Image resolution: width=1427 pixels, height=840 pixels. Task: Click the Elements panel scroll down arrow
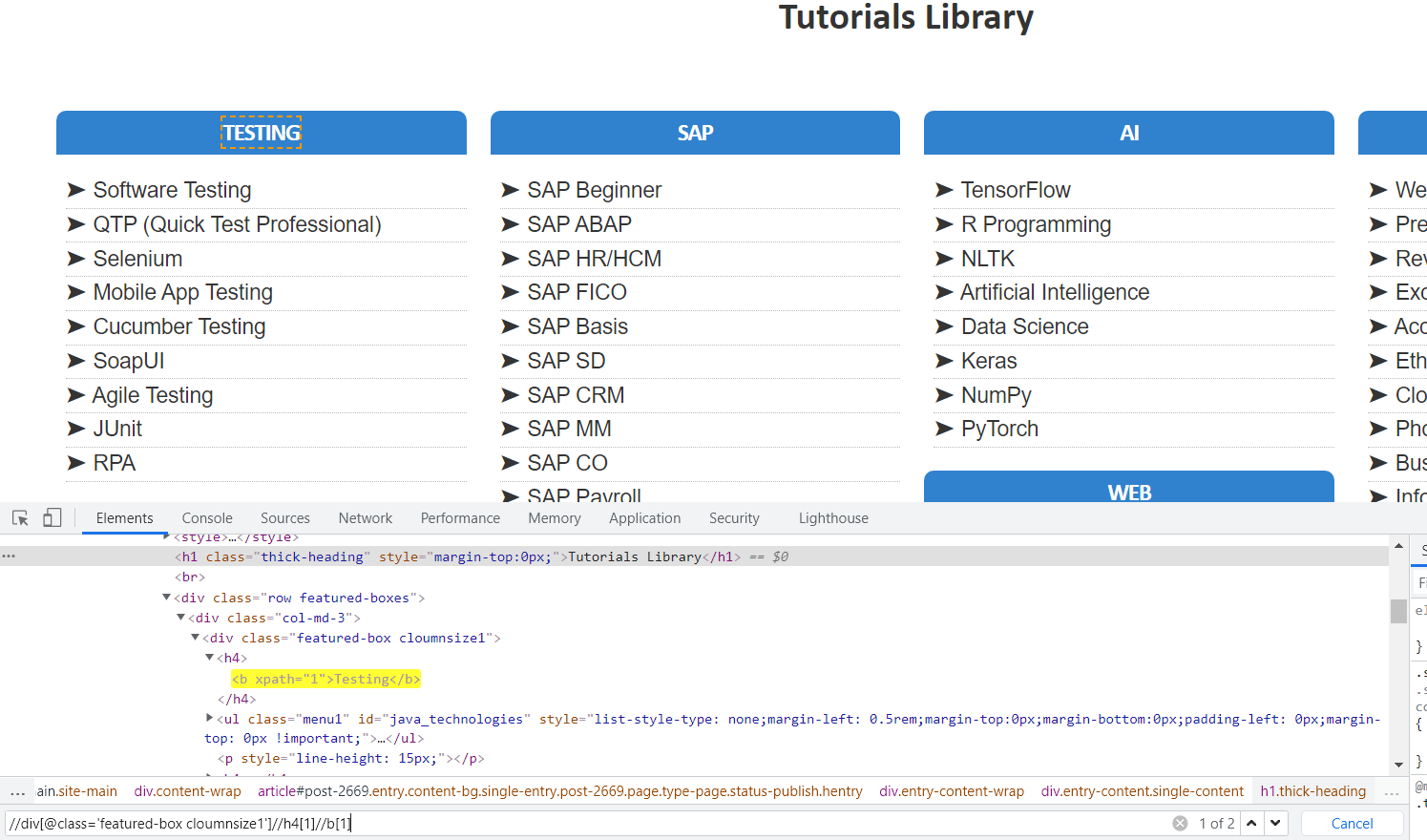click(x=1398, y=765)
